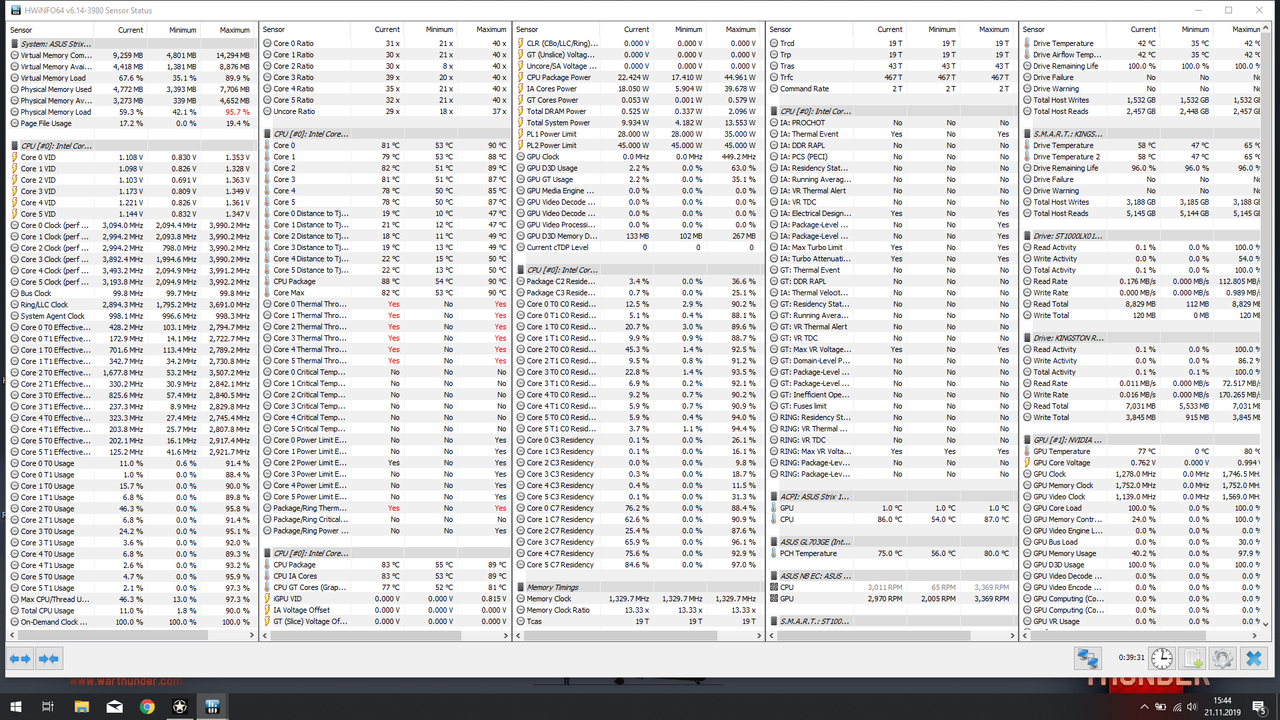Screen dimensions: 1280x720
Task: Select the Core 0 Ratio row
Action: (385, 44)
